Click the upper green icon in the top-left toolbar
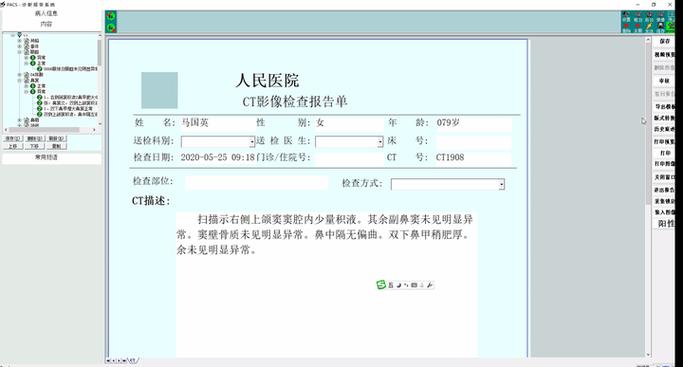 pyautogui.click(x=111, y=16)
